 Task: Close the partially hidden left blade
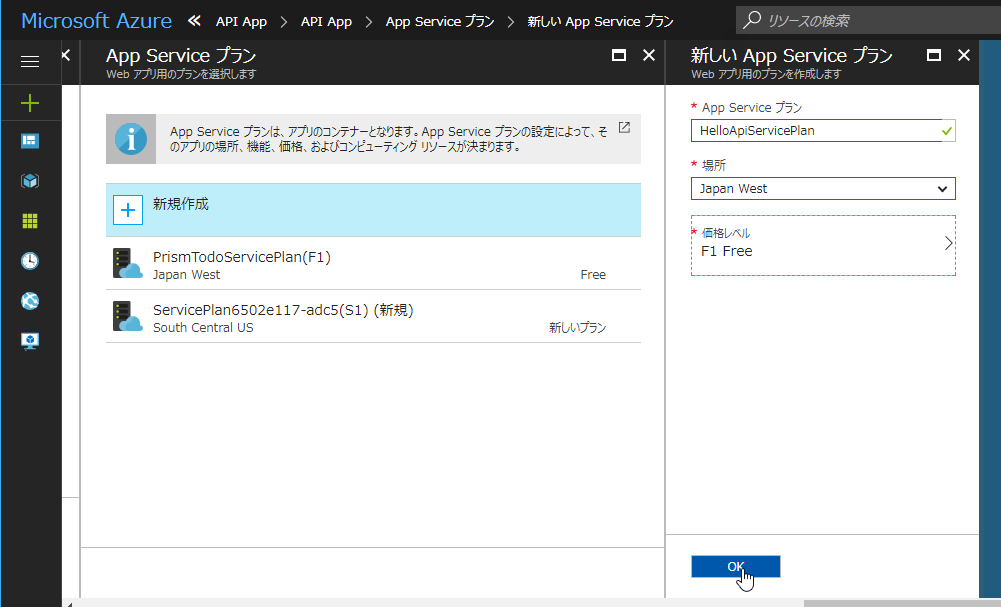tap(66, 56)
